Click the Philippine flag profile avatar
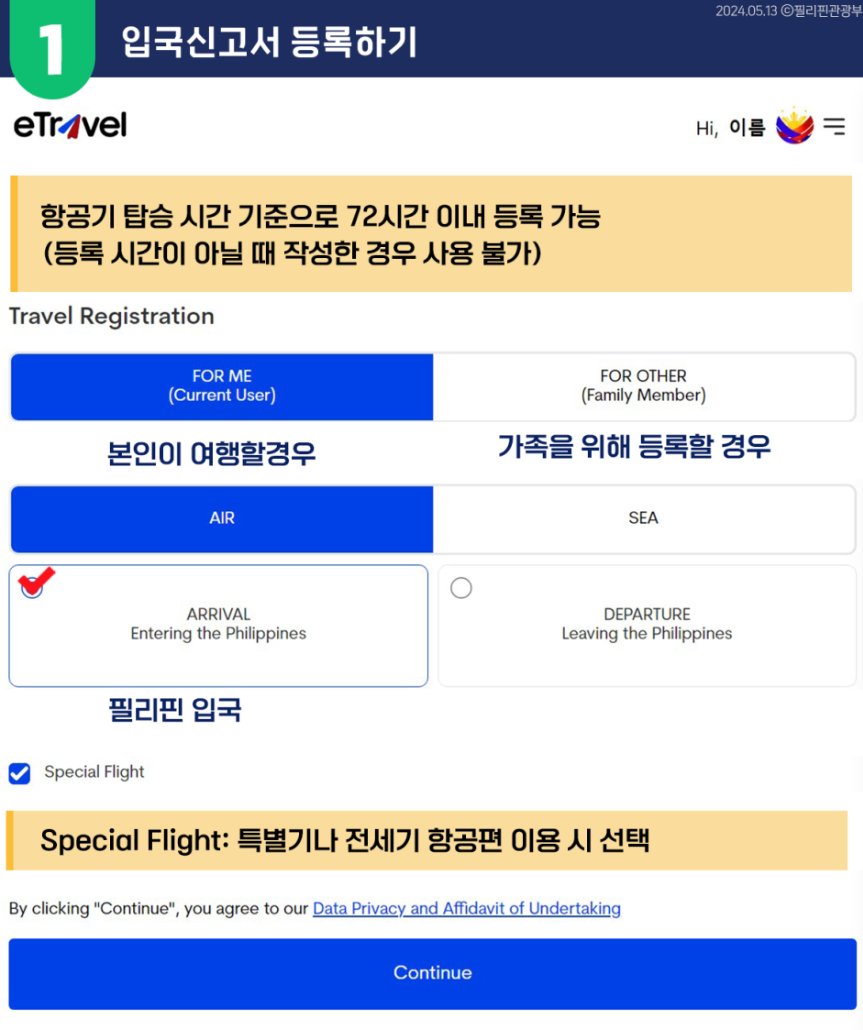 click(x=795, y=125)
